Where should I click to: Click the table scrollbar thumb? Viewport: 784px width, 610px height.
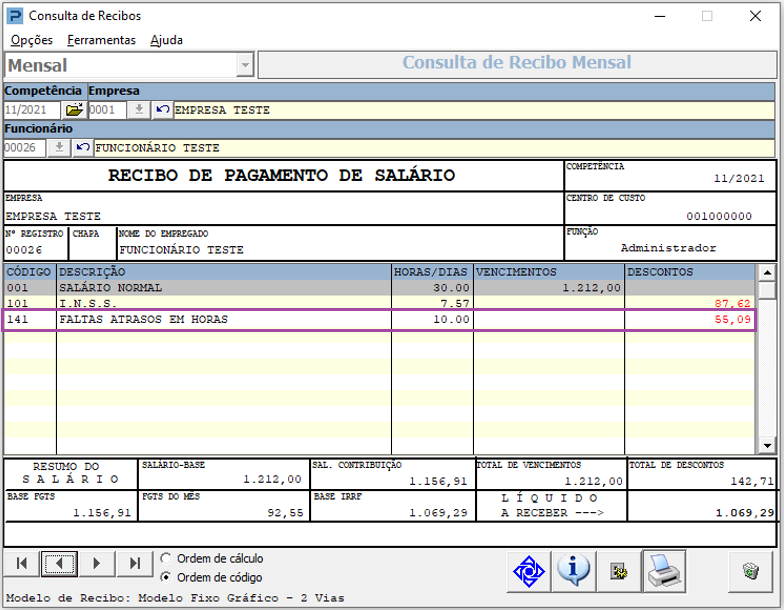point(766,290)
